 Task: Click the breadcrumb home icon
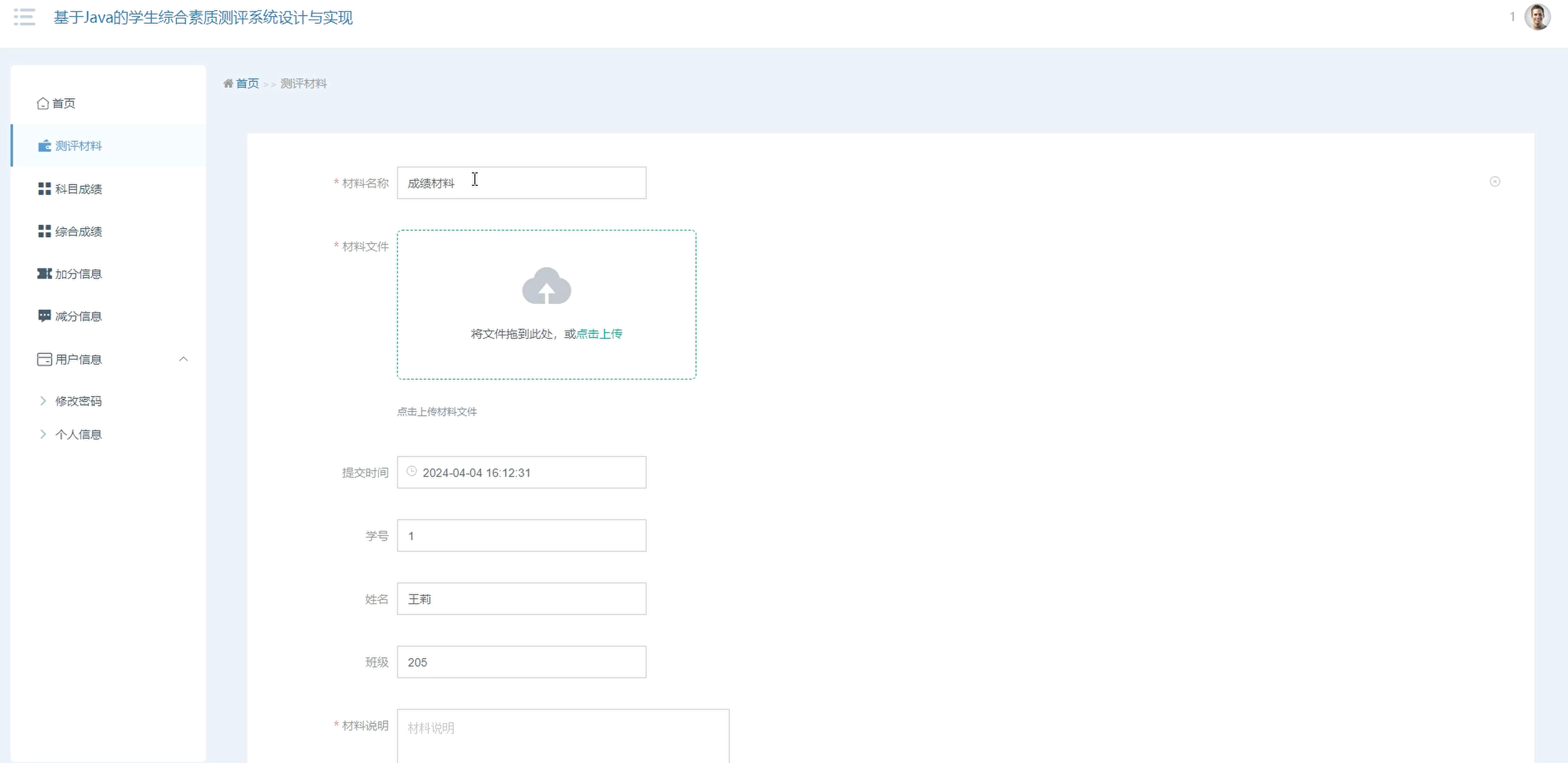pyautogui.click(x=228, y=83)
